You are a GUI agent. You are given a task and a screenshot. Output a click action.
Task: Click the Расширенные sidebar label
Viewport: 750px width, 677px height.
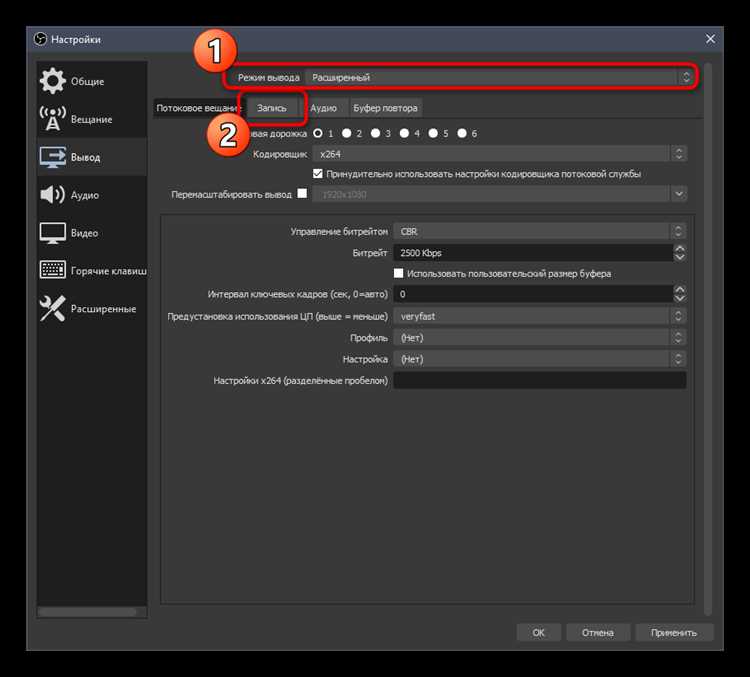(103, 309)
